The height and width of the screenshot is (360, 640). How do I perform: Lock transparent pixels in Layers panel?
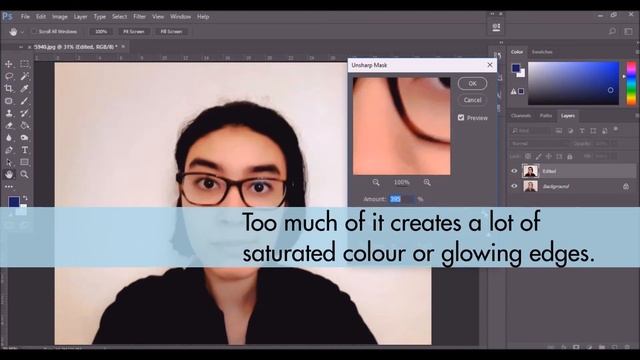(528, 156)
